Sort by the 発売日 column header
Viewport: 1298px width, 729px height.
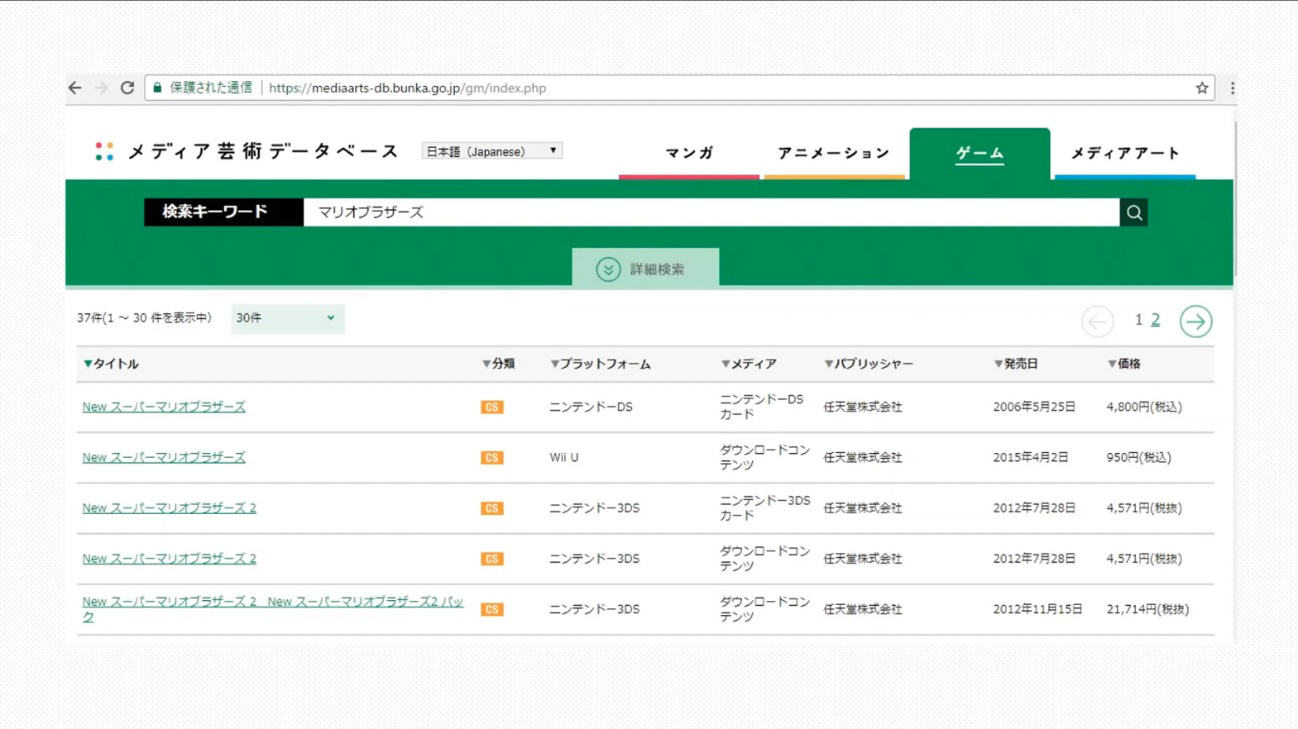click(1015, 364)
